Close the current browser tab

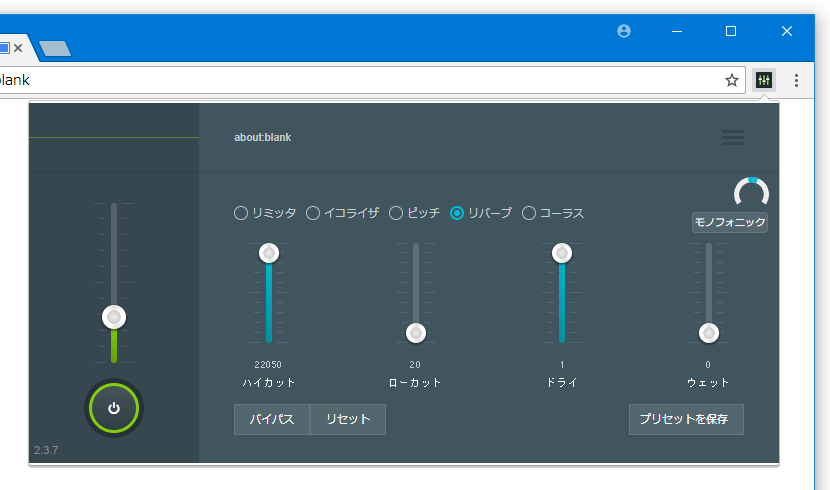[18, 48]
